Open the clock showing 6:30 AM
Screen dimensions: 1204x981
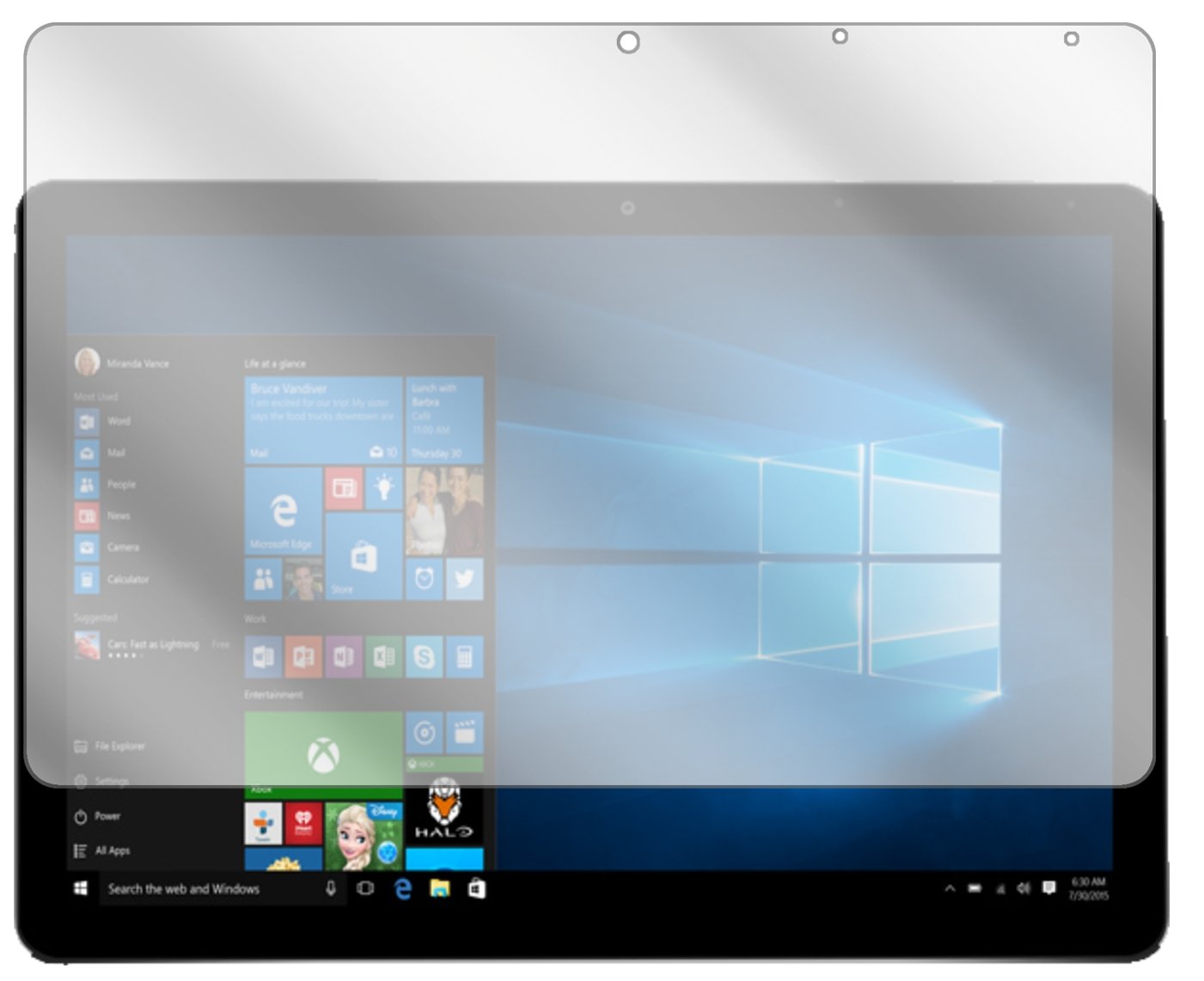(x=1089, y=889)
